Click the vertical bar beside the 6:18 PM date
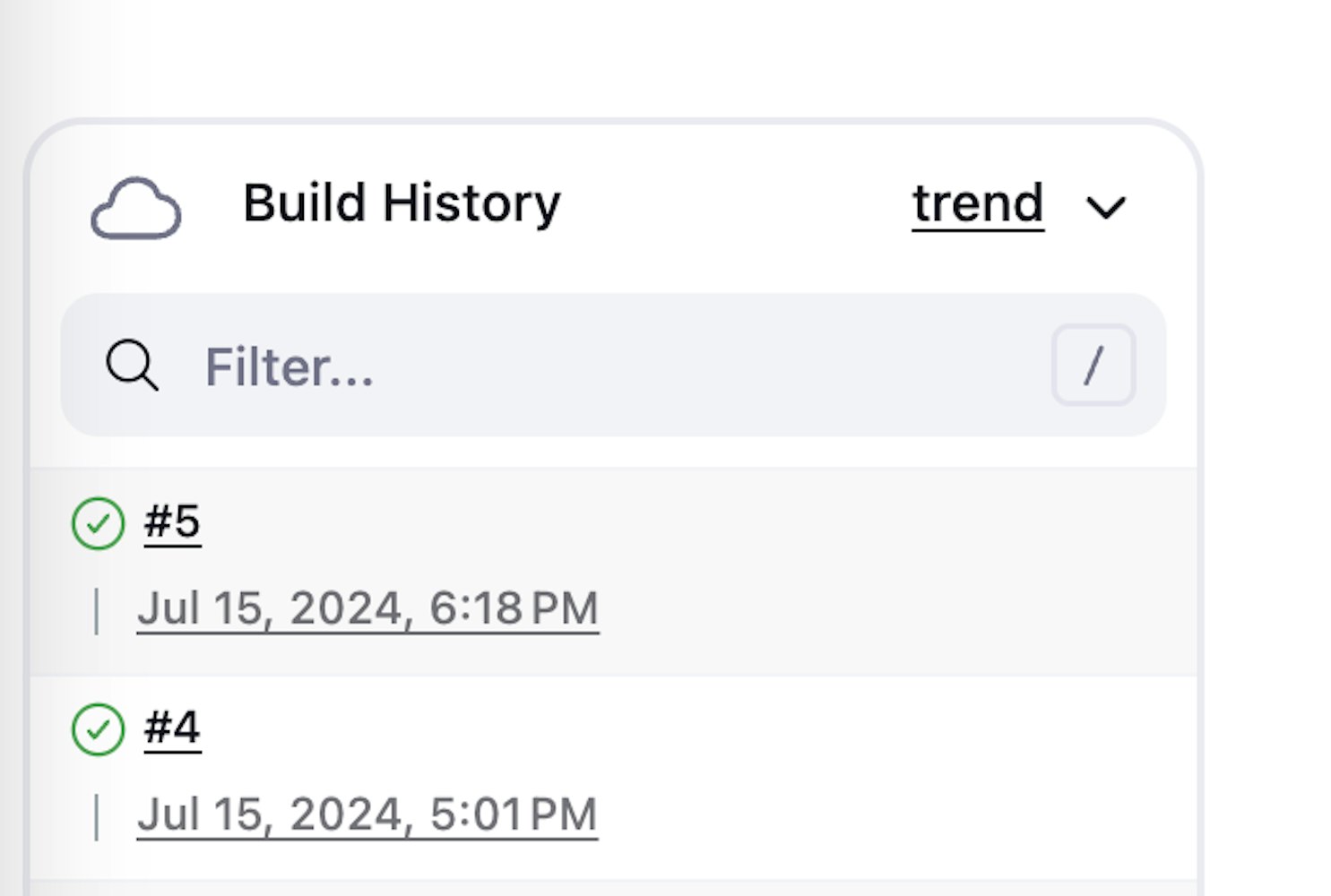Viewport: 1331px width, 896px height. click(97, 611)
